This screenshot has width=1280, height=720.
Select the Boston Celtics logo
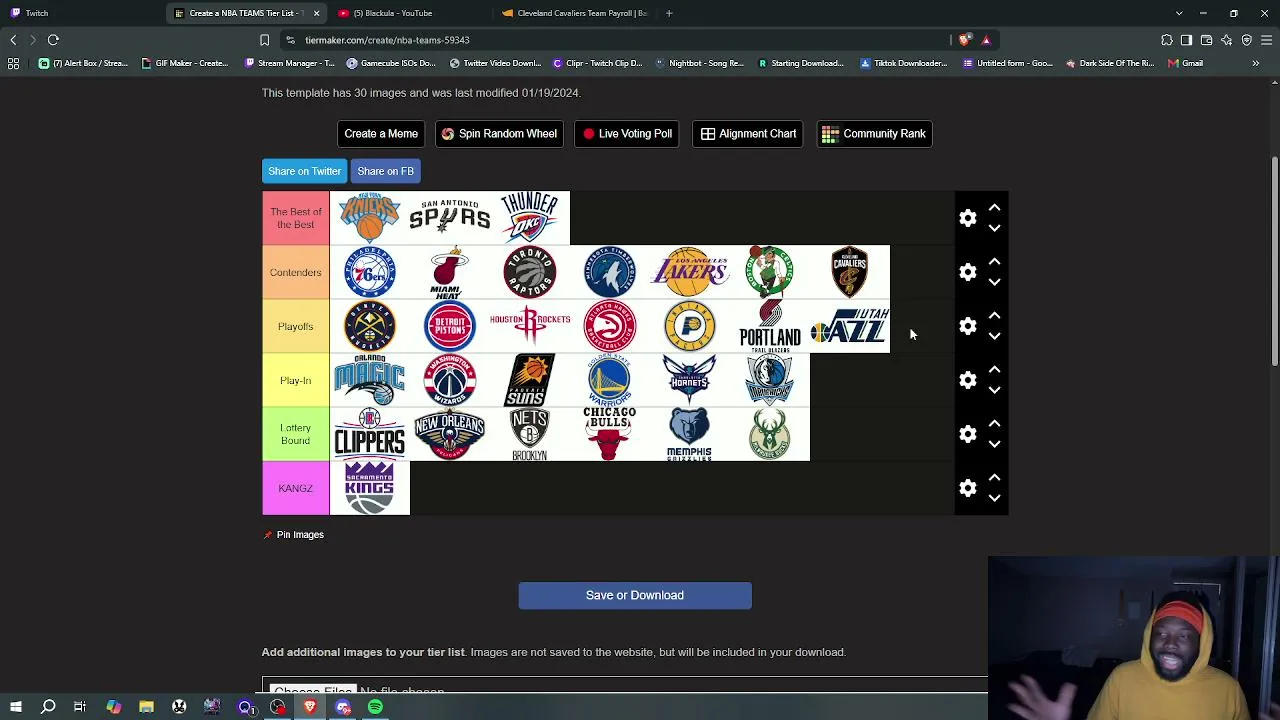[770, 272]
